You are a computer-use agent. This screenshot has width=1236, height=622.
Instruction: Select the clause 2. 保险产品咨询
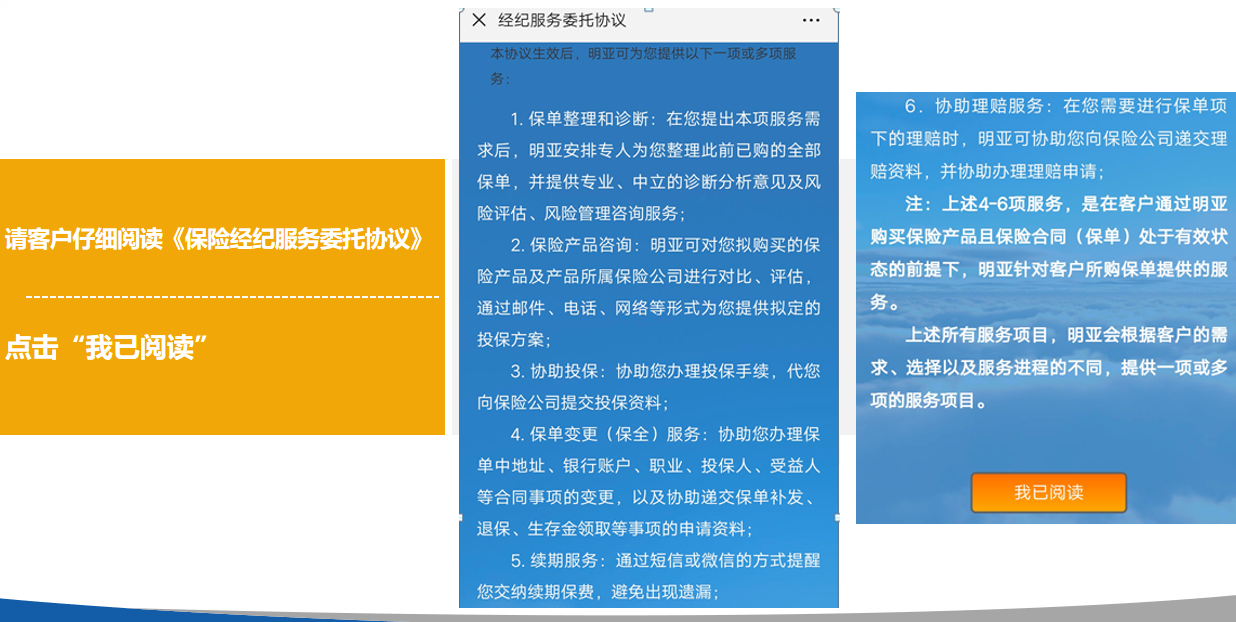tap(649, 292)
